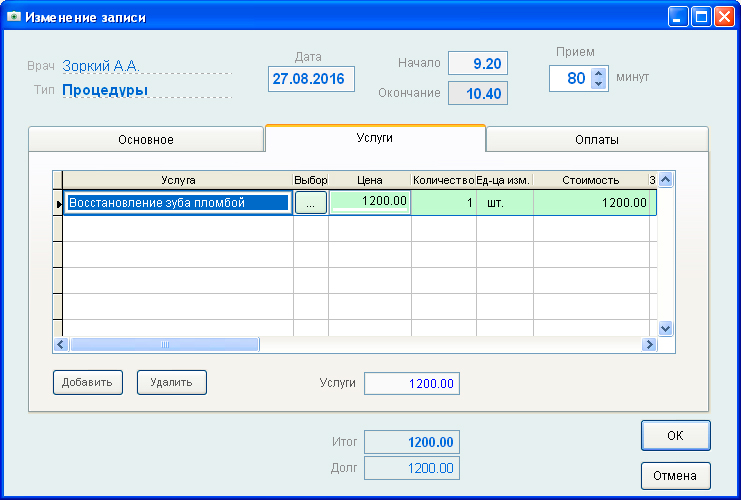Image resolution: width=741 pixels, height=500 pixels.
Task: Click the quantity cell showing 1
Action: coord(444,203)
